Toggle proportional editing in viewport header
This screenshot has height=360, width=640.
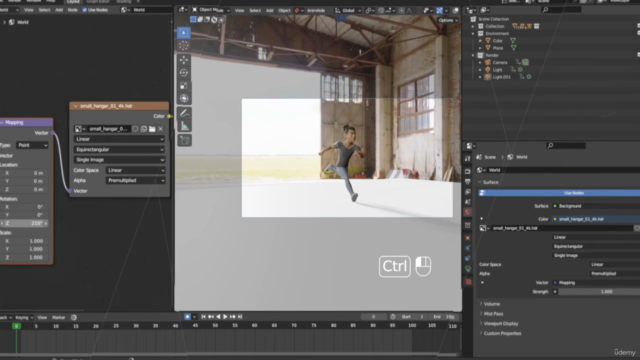pos(402,11)
